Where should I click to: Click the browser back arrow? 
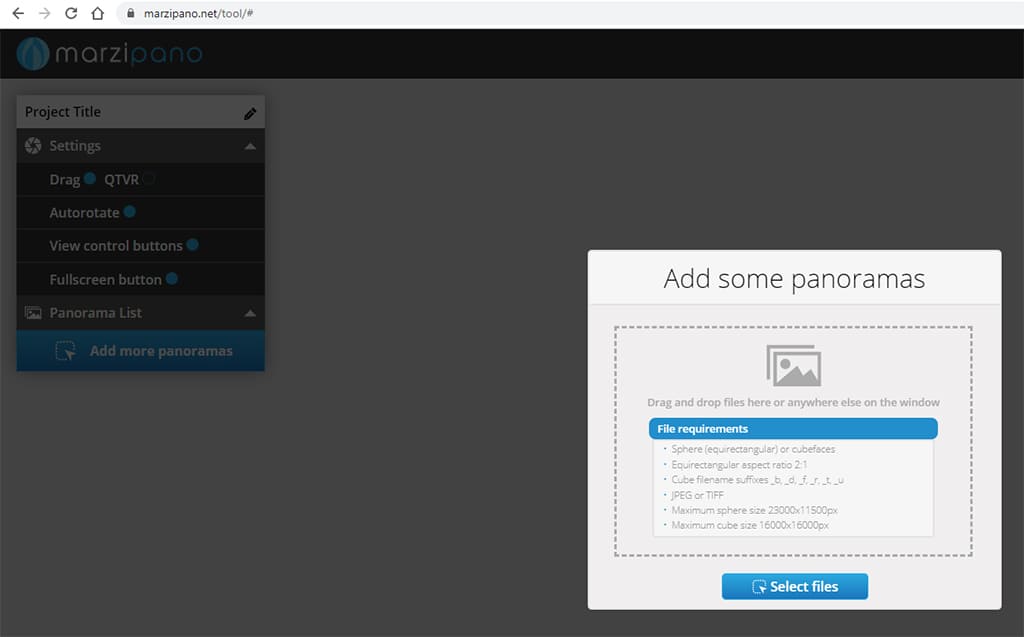coord(17,14)
